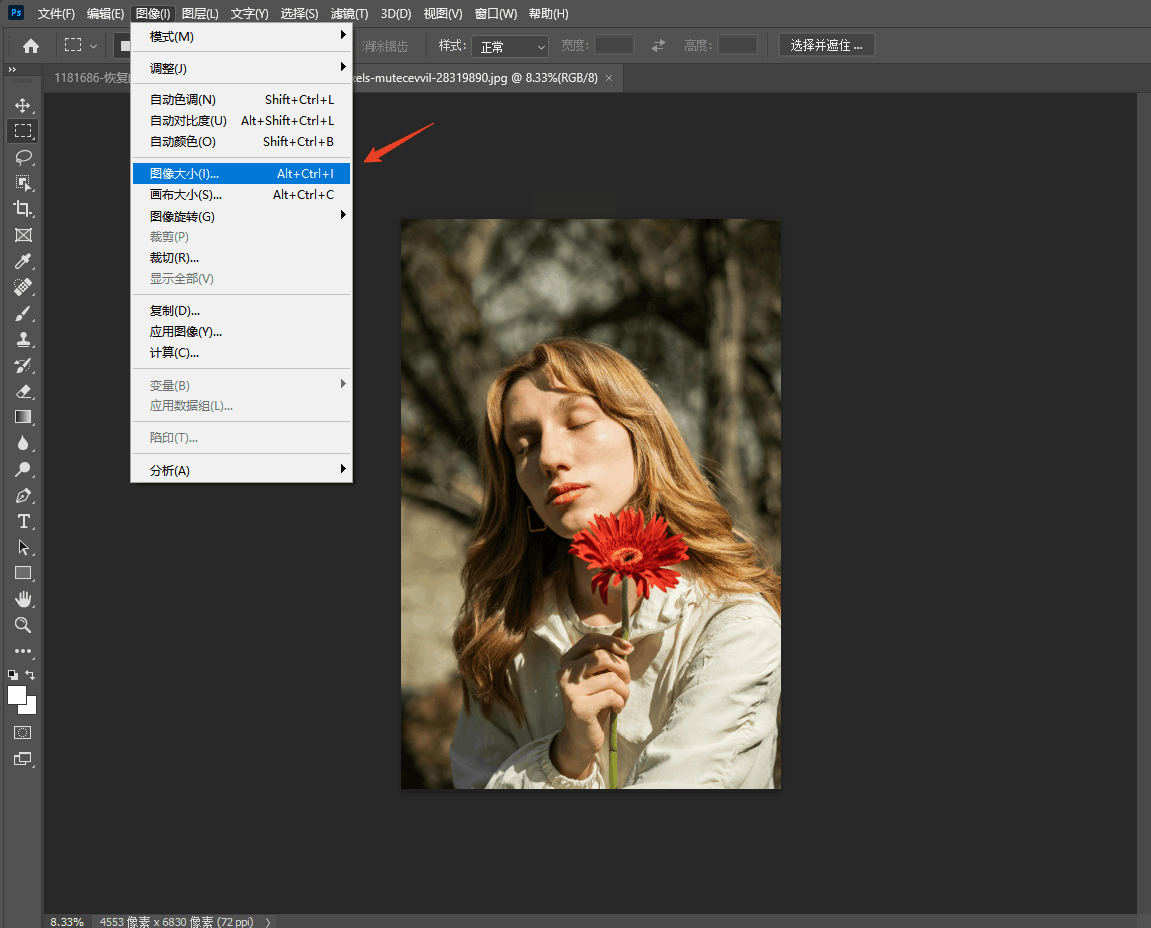
Task: Select the Move tool
Action: (x=23, y=105)
